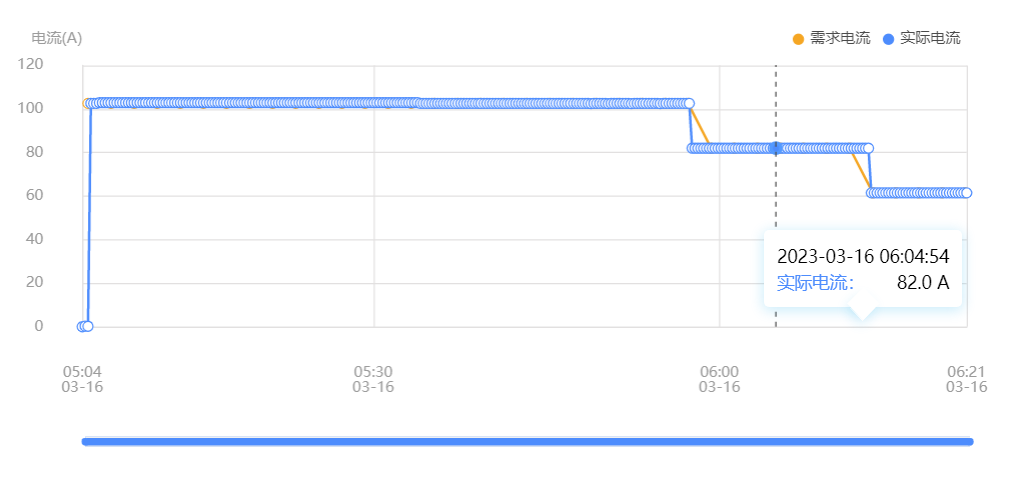Toggle the 需求电流 series via its legend label
The height and width of the screenshot is (485, 1012).
pyautogui.click(x=839, y=38)
